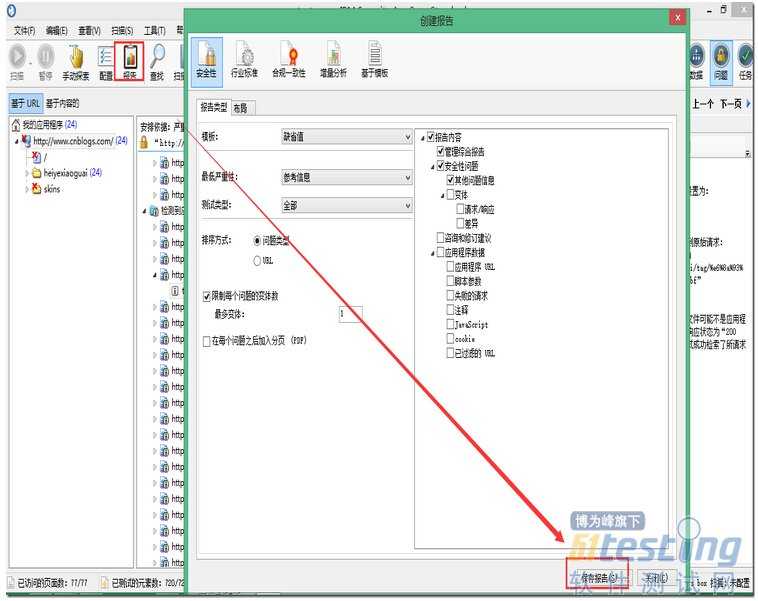Enable 在每个问题之后加入分页 (PDF) checkbox

pyautogui.click(x=207, y=341)
